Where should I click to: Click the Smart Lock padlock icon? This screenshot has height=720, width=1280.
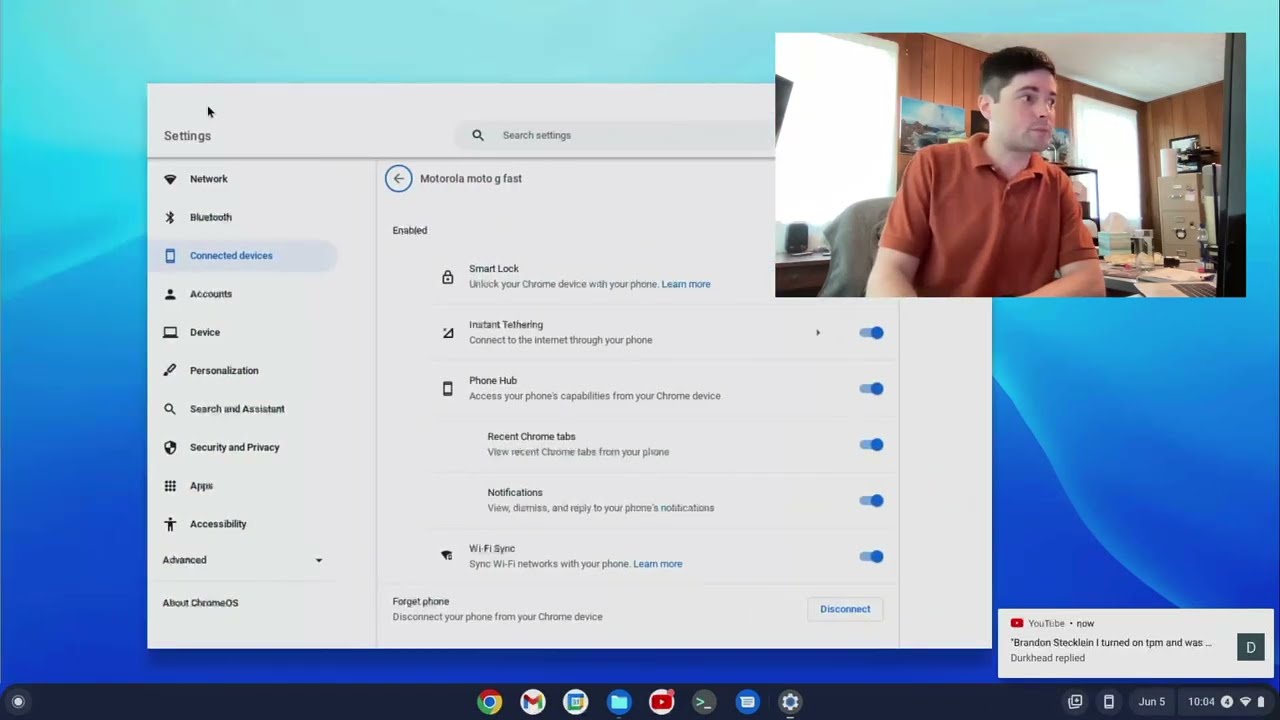click(x=447, y=277)
